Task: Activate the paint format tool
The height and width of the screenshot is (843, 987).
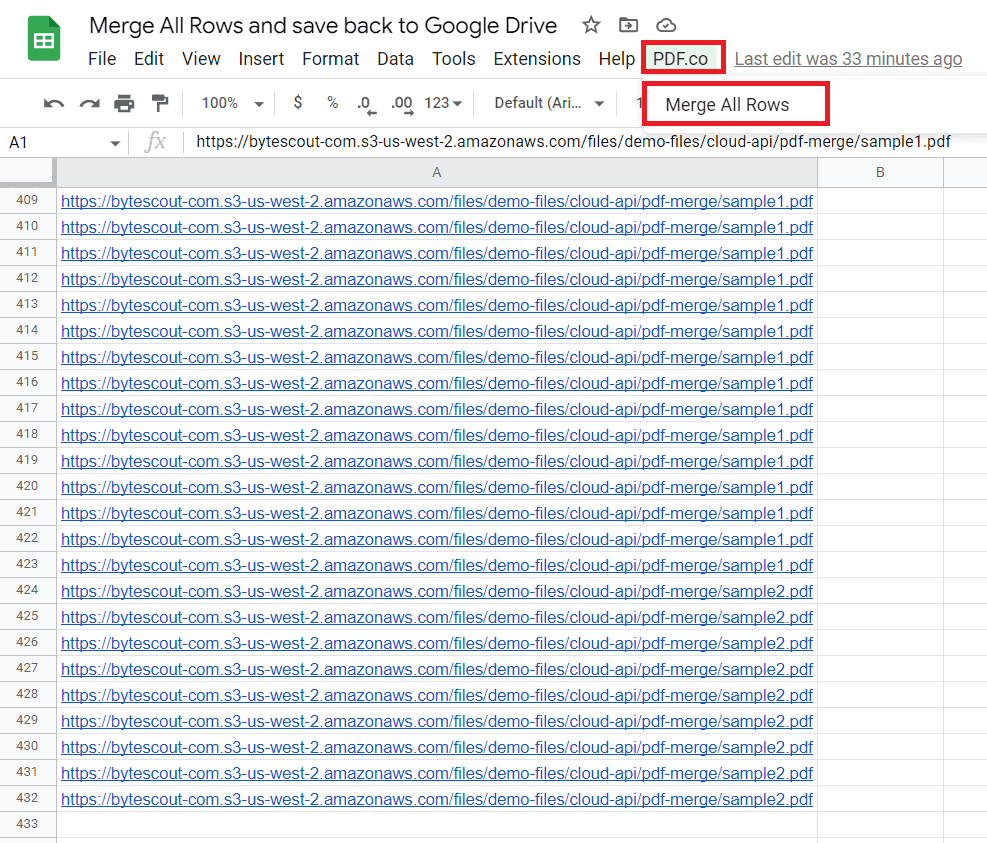Action: pyautogui.click(x=159, y=103)
